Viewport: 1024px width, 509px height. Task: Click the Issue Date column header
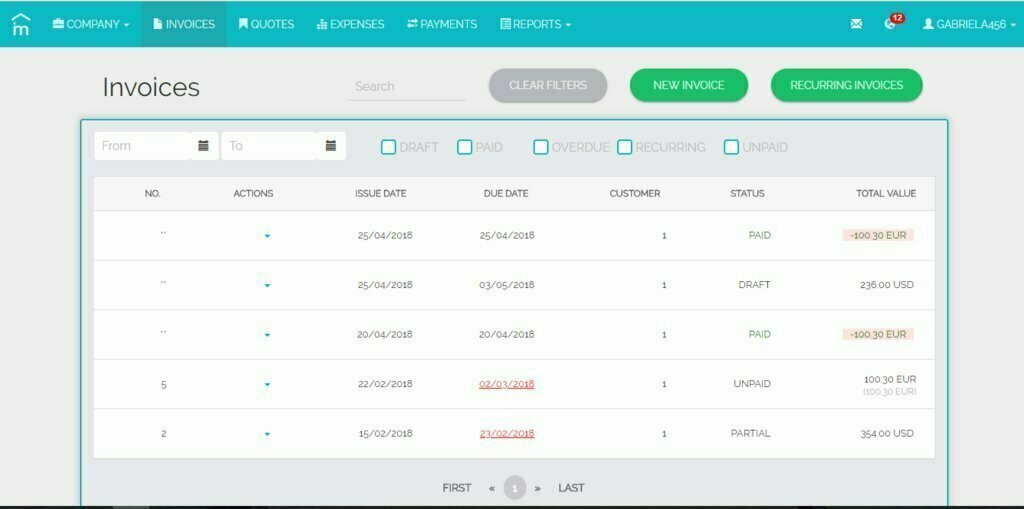pyautogui.click(x=381, y=193)
